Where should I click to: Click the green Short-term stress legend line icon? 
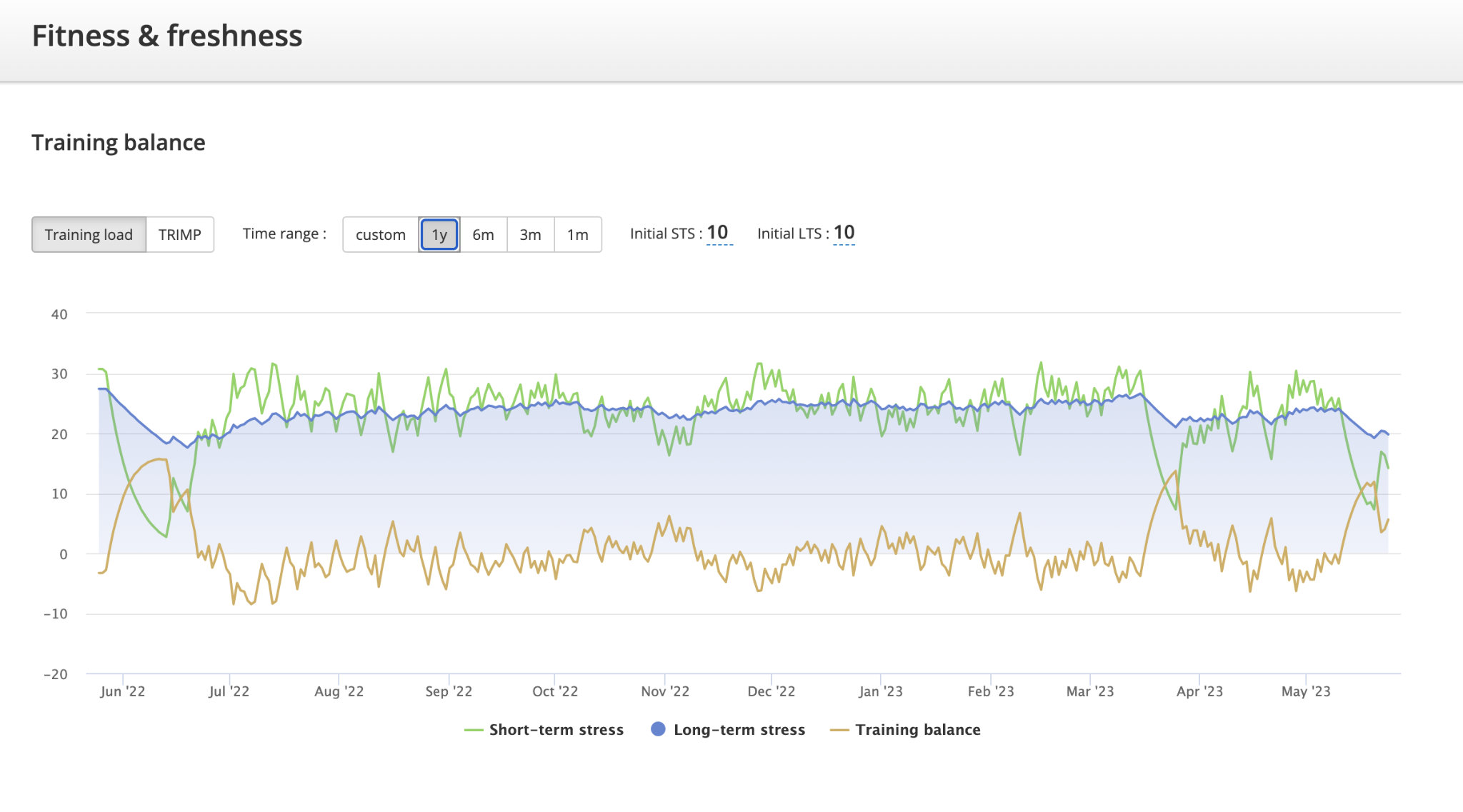click(x=474, y=730)
